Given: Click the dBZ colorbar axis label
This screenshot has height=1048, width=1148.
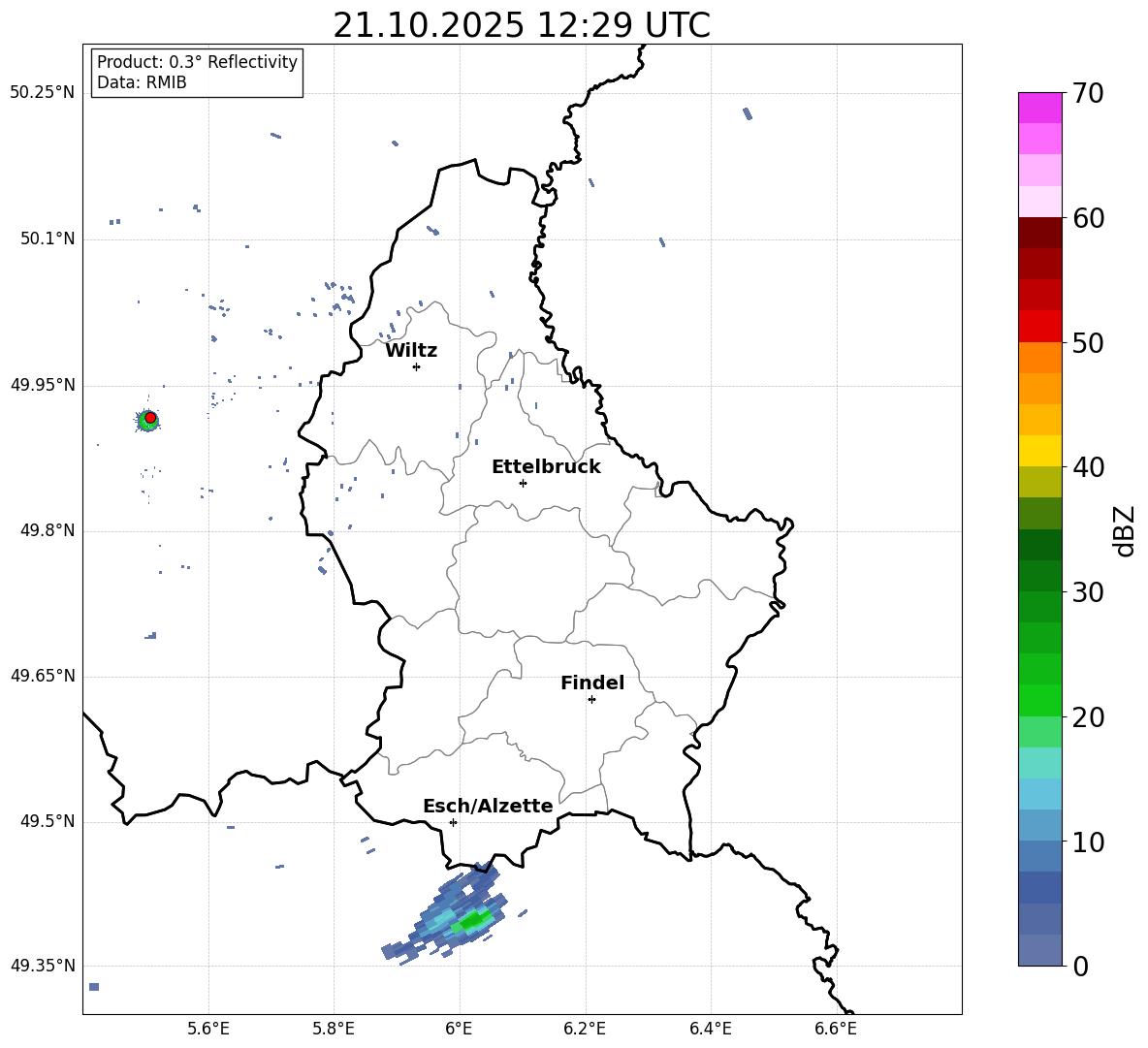Looking at the screenshot, I should click(x=1126, y=530).
